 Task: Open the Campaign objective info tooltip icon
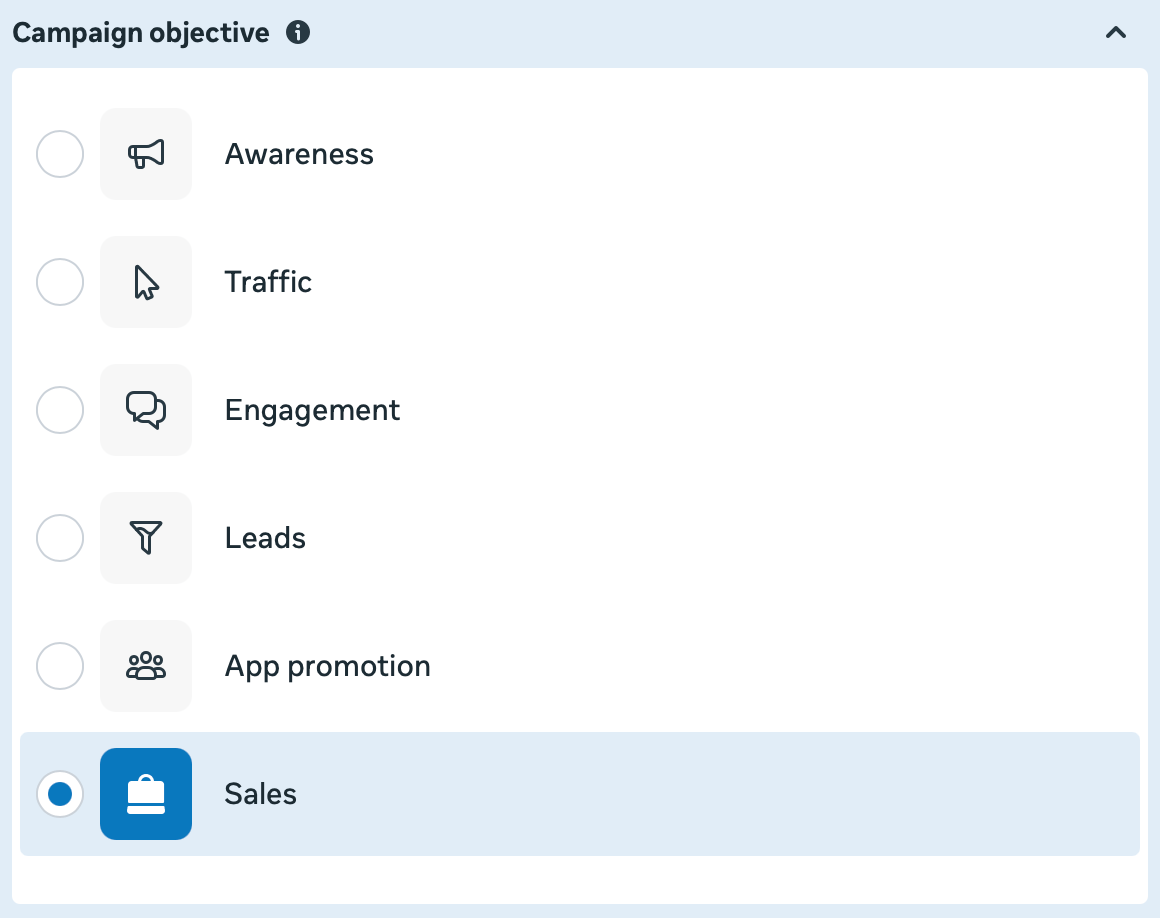pyautogui.click(x=300, y=32)
